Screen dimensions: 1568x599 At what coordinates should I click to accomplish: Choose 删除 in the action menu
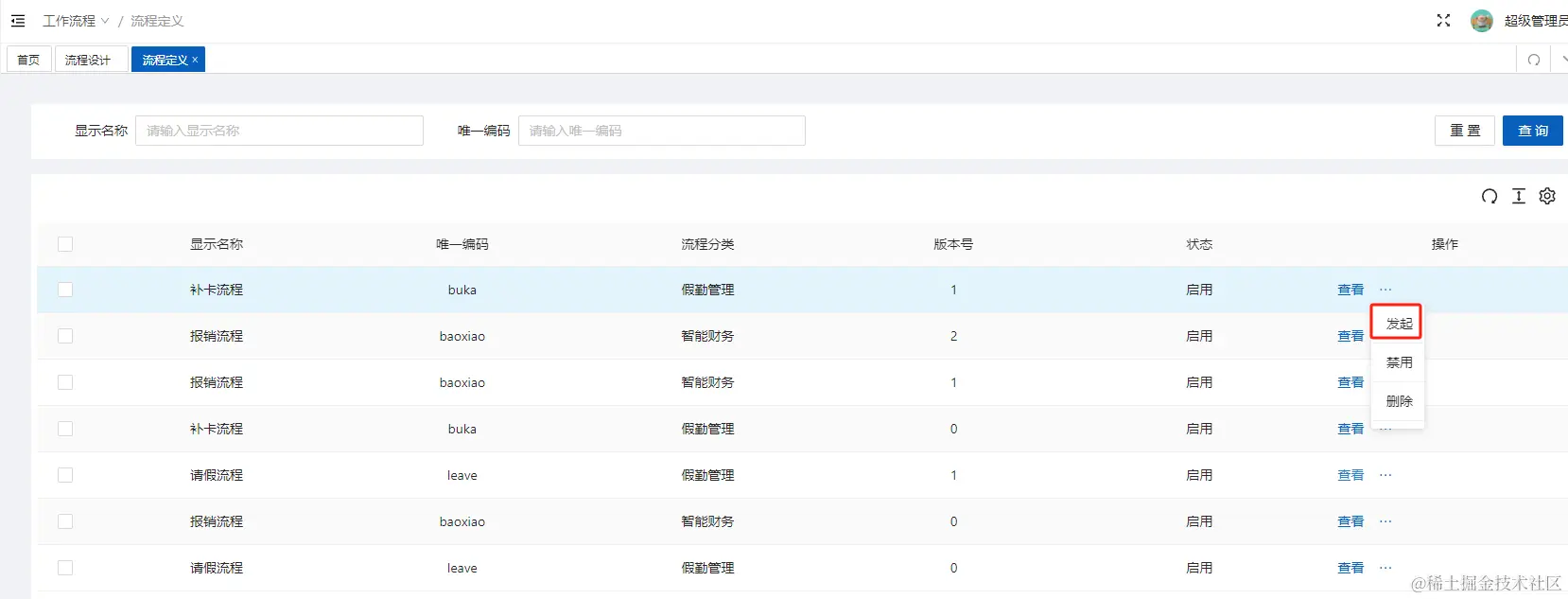click(x=1399, y=401)
